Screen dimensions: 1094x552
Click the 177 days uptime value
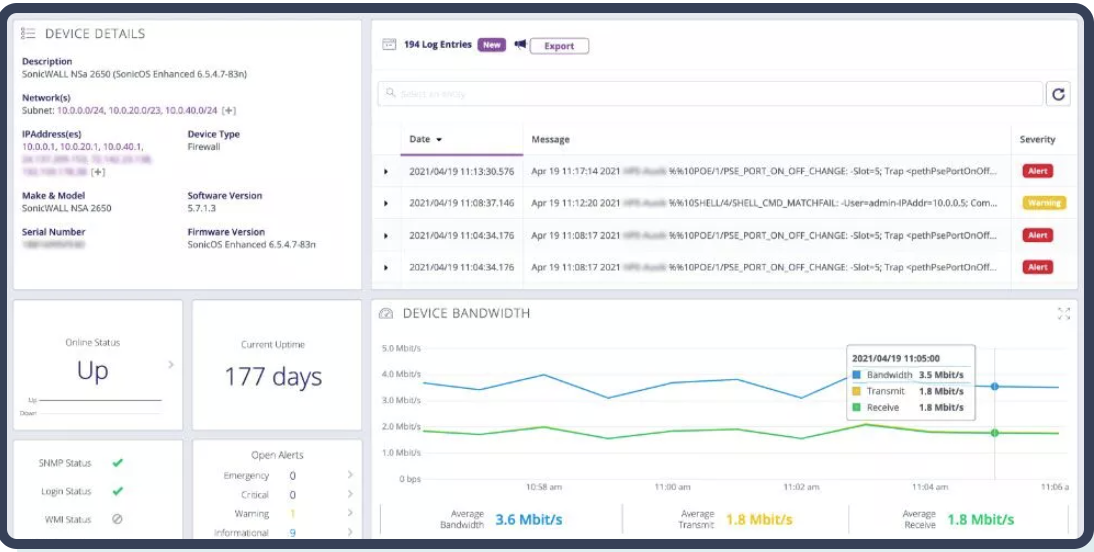click(x=274, y=377)
